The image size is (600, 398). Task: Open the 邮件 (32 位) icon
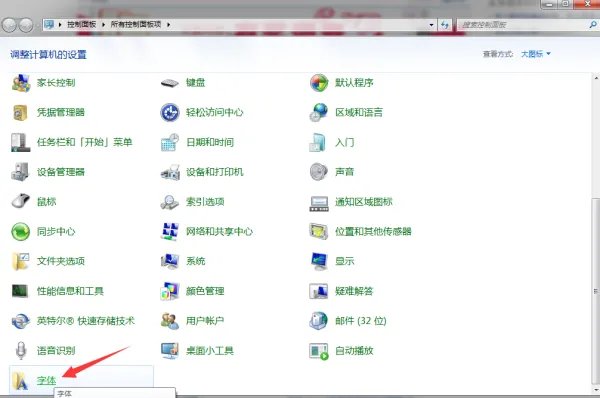(319, 321)
